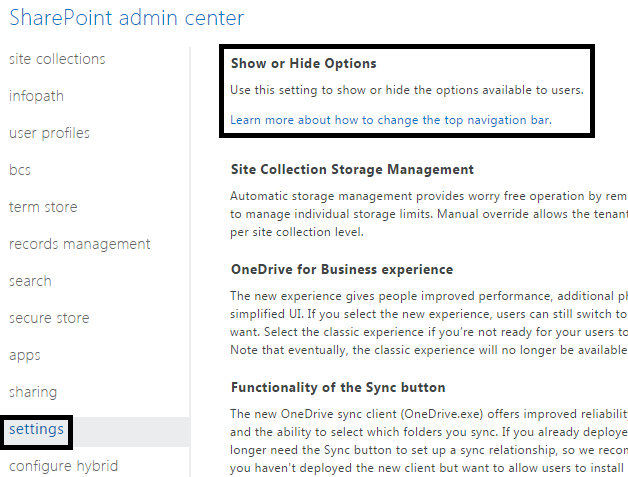Open records management settings
The image size is (628, 477).
(79, 244)
